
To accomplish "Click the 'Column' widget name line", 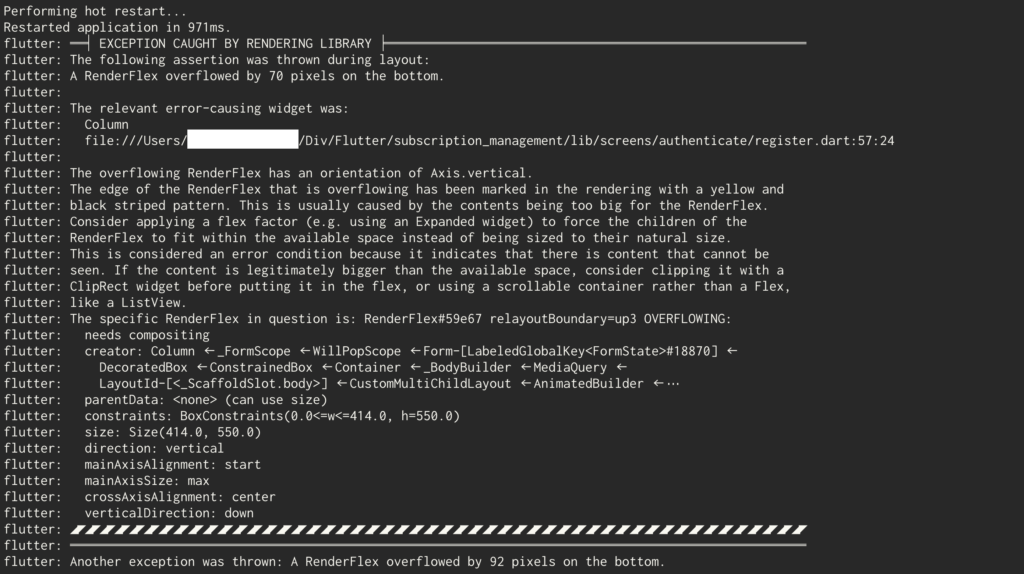I will (106, 125).
